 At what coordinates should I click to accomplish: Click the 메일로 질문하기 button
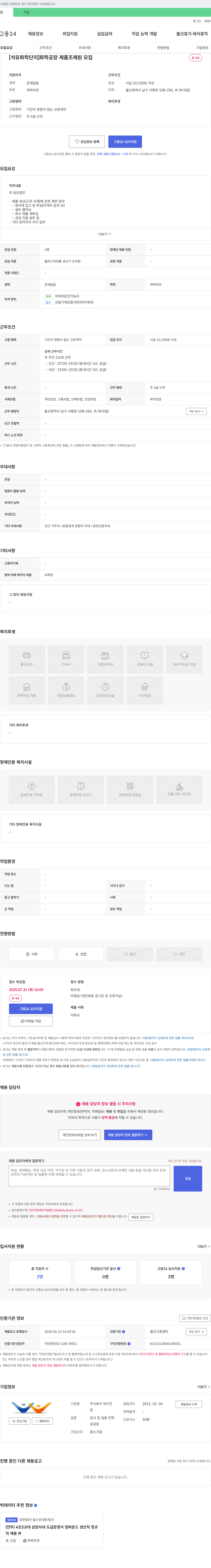pyautogui.click(x=141, y=1217)
